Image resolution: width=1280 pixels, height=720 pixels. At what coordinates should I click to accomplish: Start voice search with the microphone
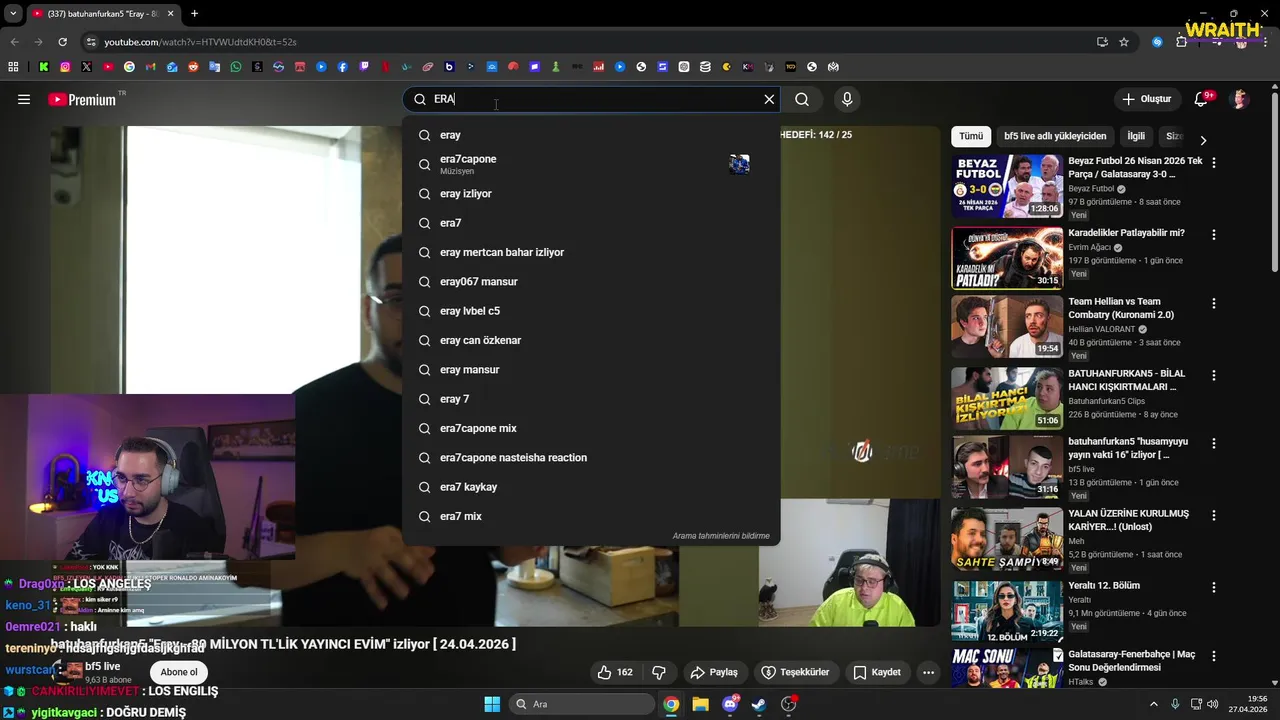[847, 99]
